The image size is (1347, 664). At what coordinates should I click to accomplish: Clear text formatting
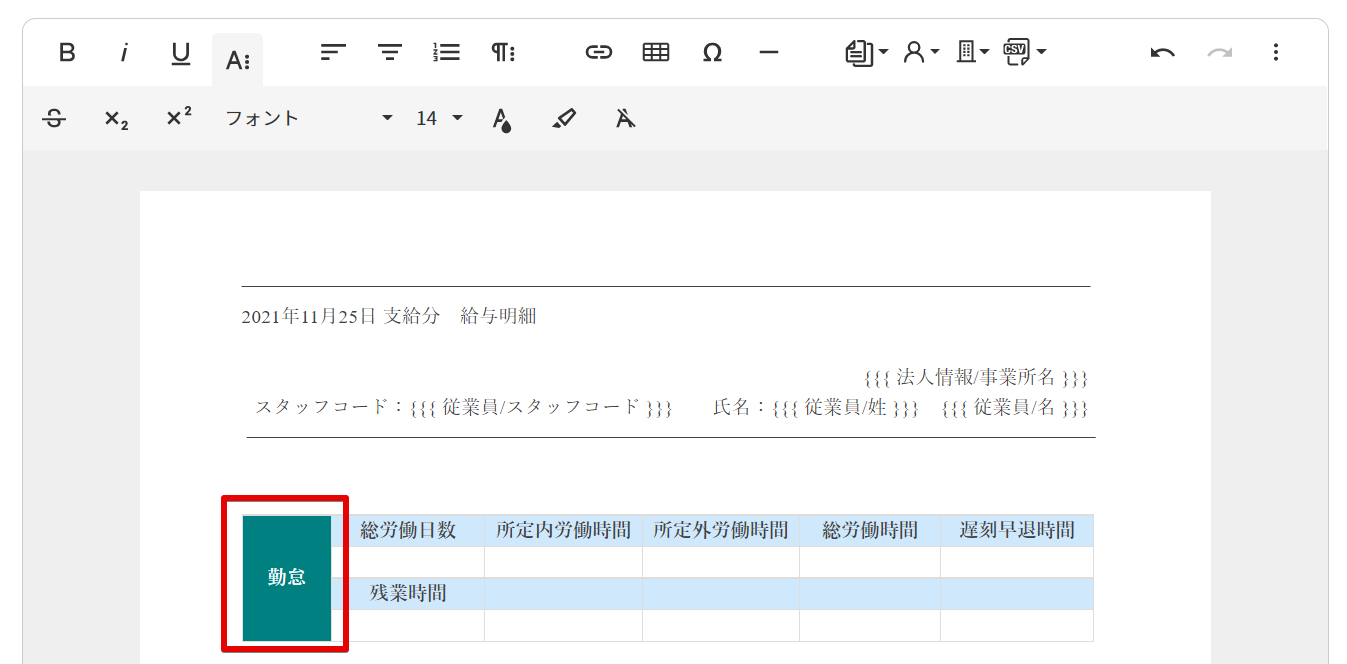pos(625,119)
